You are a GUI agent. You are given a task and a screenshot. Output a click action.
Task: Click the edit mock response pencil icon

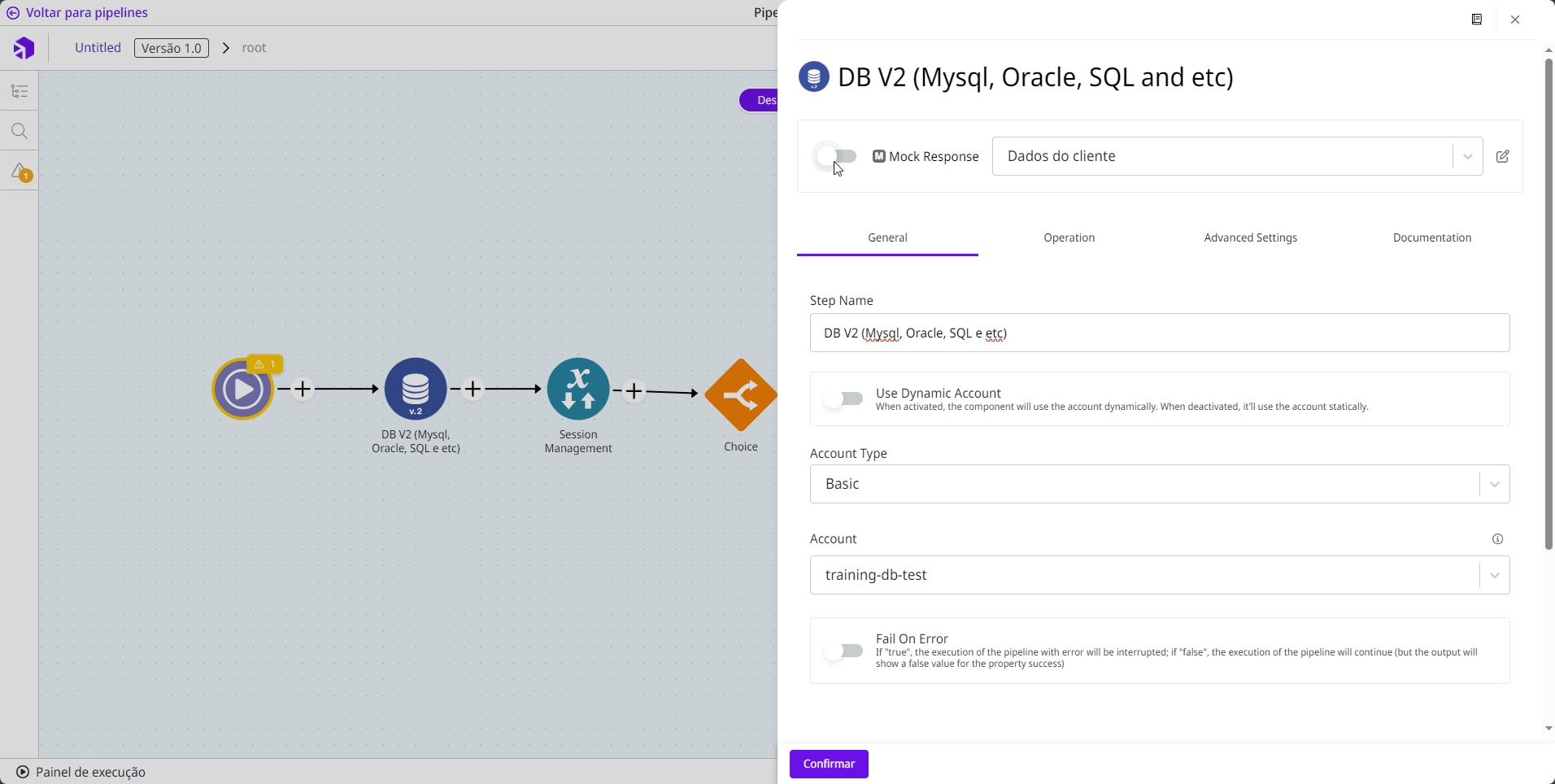pyautogui.click(x=1503, y=156)
